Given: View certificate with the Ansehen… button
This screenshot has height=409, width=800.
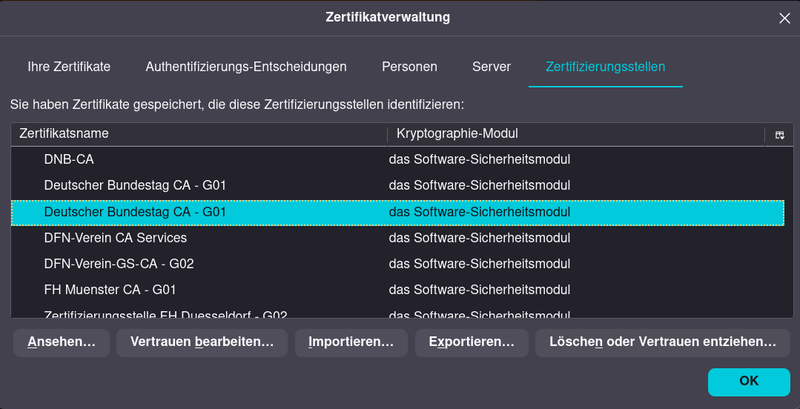Looking at the screenshot, I should coord(61,342).
